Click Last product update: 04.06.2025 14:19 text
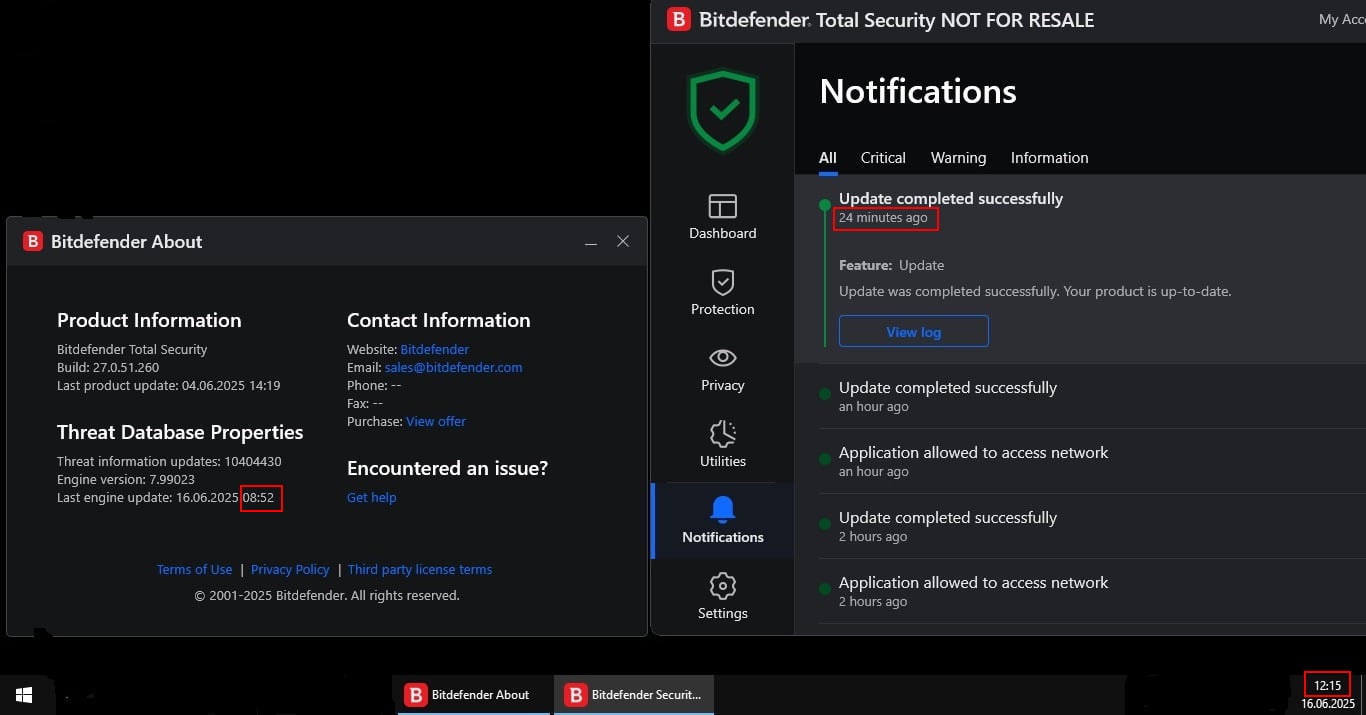The width and height of the screenshot is (1366, 715). (x=168, y=385)
